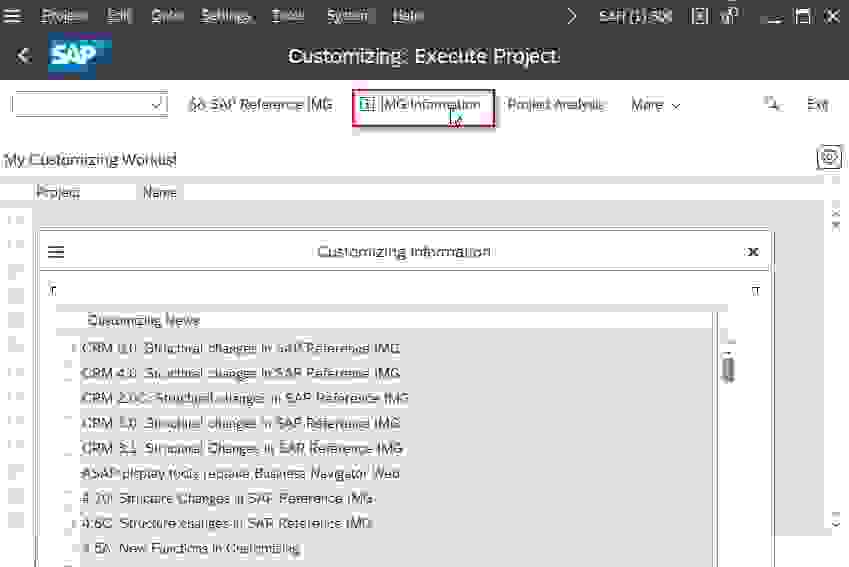The width and height of the screenshot is (849, 567).
Task: Select the CRM 2007 structural changes row
Action: click(244, 398)
